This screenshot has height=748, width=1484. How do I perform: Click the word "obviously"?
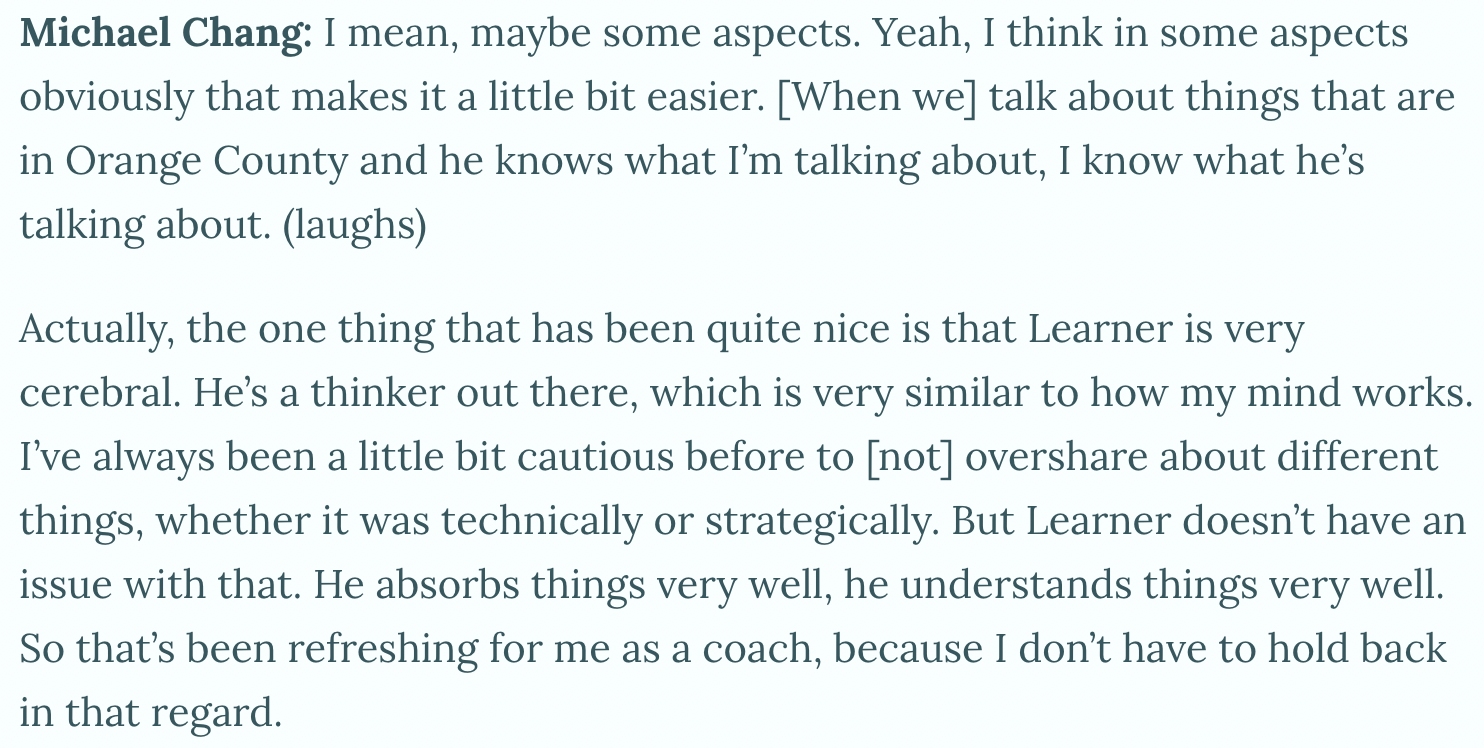pos(107,98)
